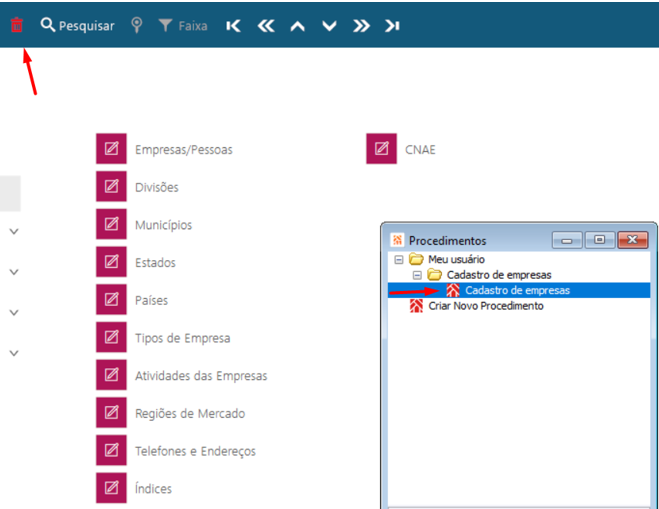This screenshot has height=509, width=659.
Task: Click the Municípios label
Action: tap(163, 225)
